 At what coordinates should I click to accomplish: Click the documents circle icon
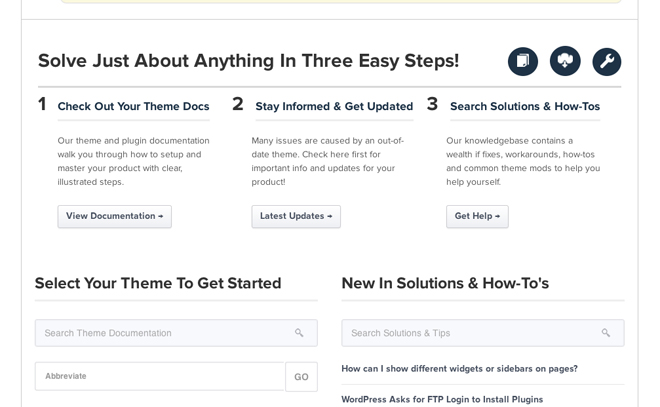coord(523,61)
